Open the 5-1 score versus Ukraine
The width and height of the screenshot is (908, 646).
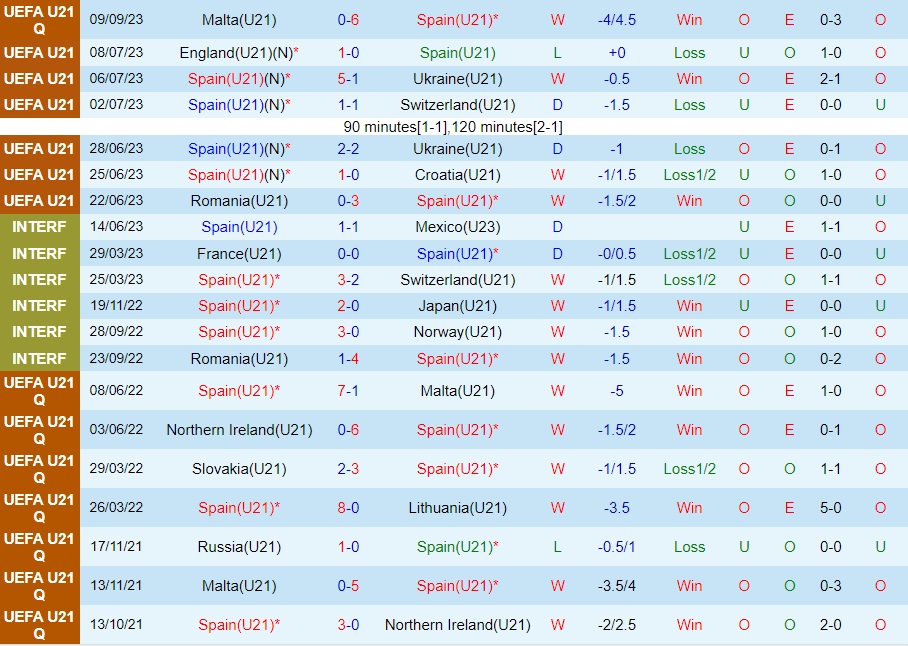pos(348,79)
